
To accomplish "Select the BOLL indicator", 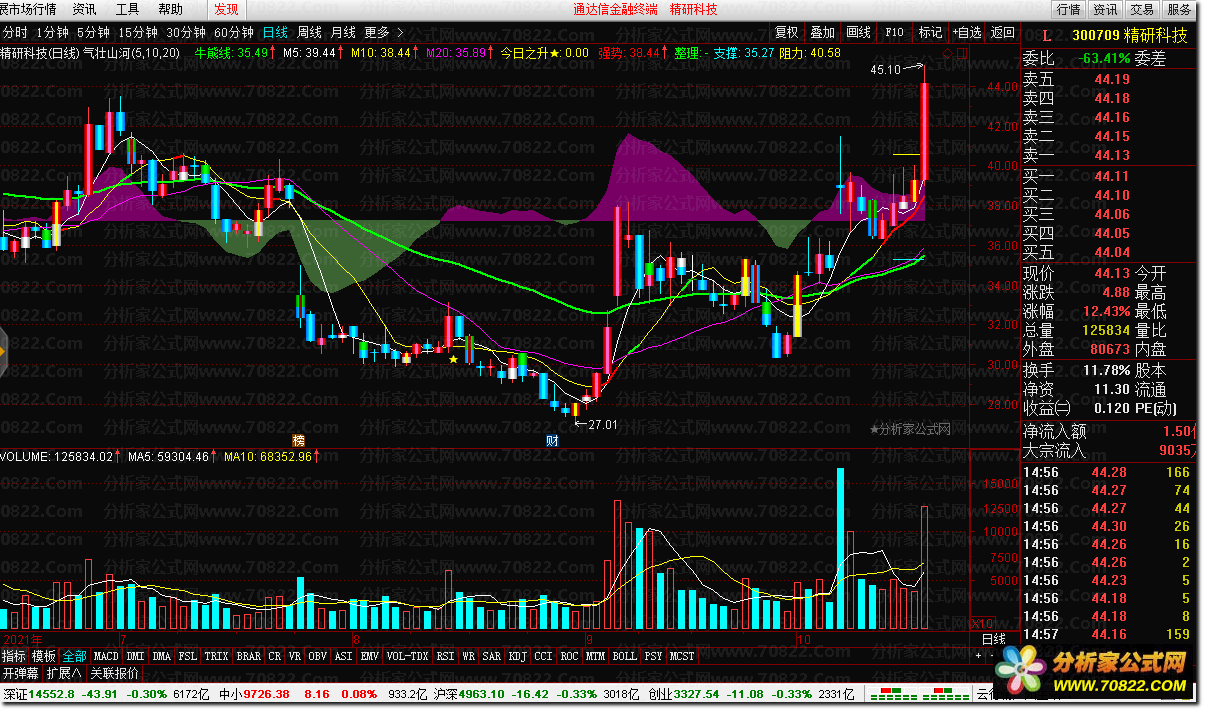I will click(x=624, y=656).
